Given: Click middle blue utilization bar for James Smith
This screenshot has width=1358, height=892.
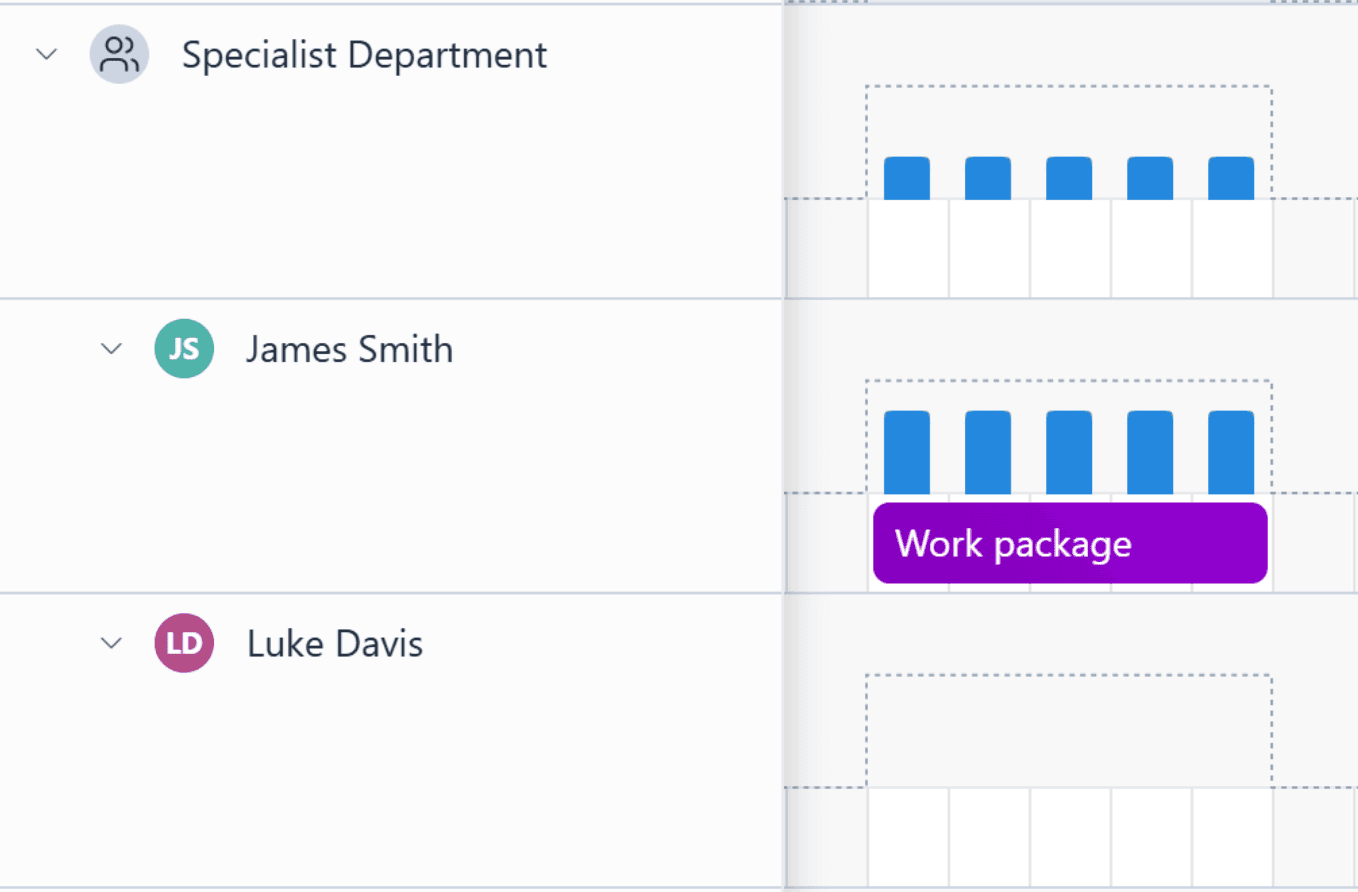Looking at the screenshot, I should (x=1069, y=452).
